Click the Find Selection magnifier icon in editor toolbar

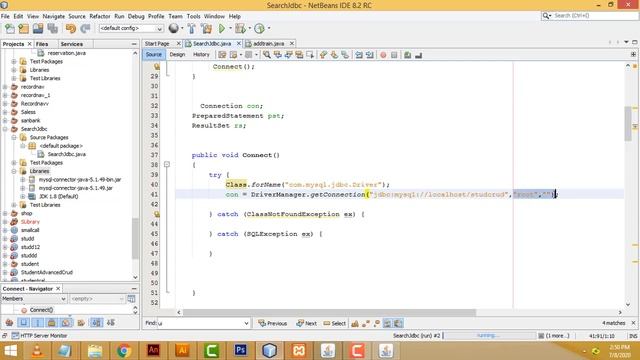pos(267,55)
